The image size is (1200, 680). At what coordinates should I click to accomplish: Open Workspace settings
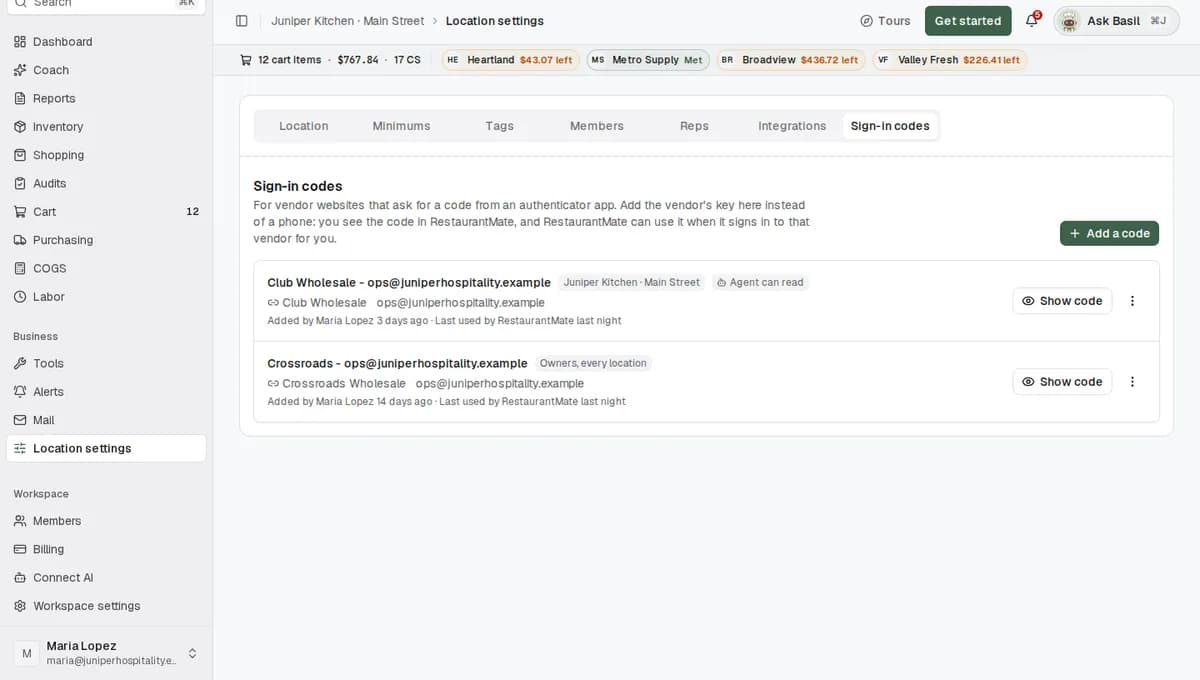[106, 606]
